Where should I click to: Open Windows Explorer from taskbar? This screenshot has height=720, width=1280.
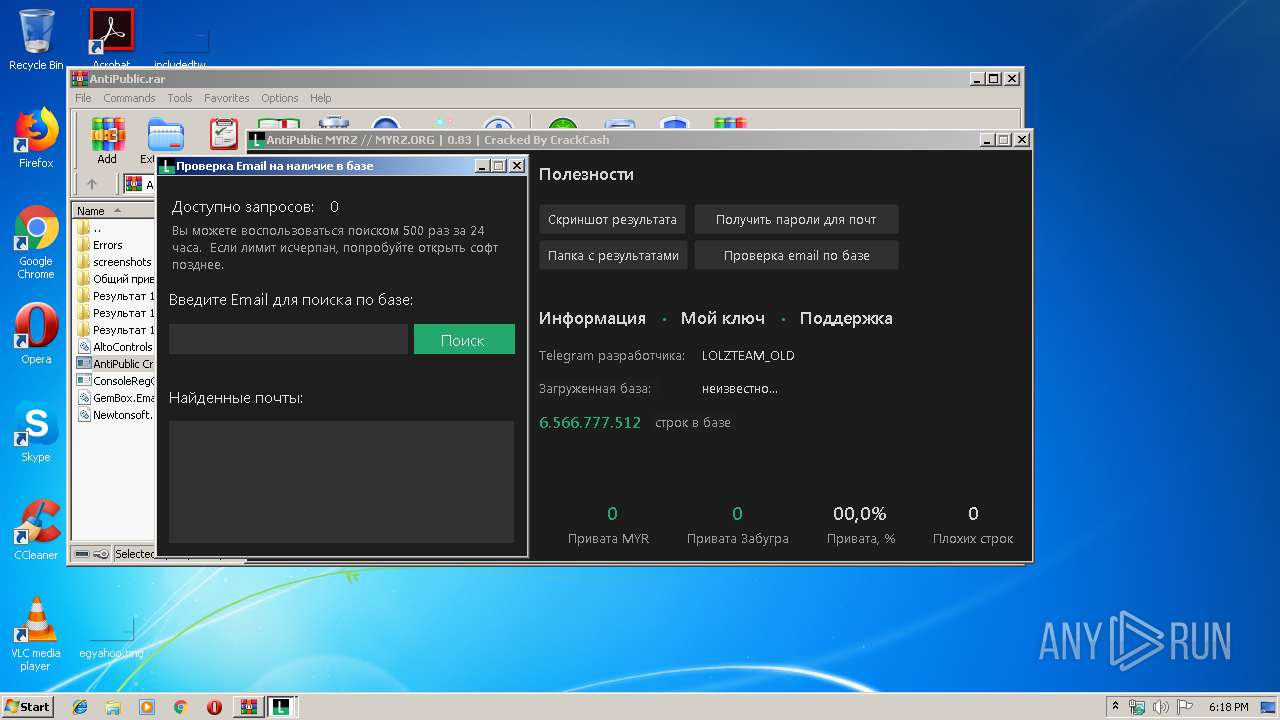[x=113, y=707]
